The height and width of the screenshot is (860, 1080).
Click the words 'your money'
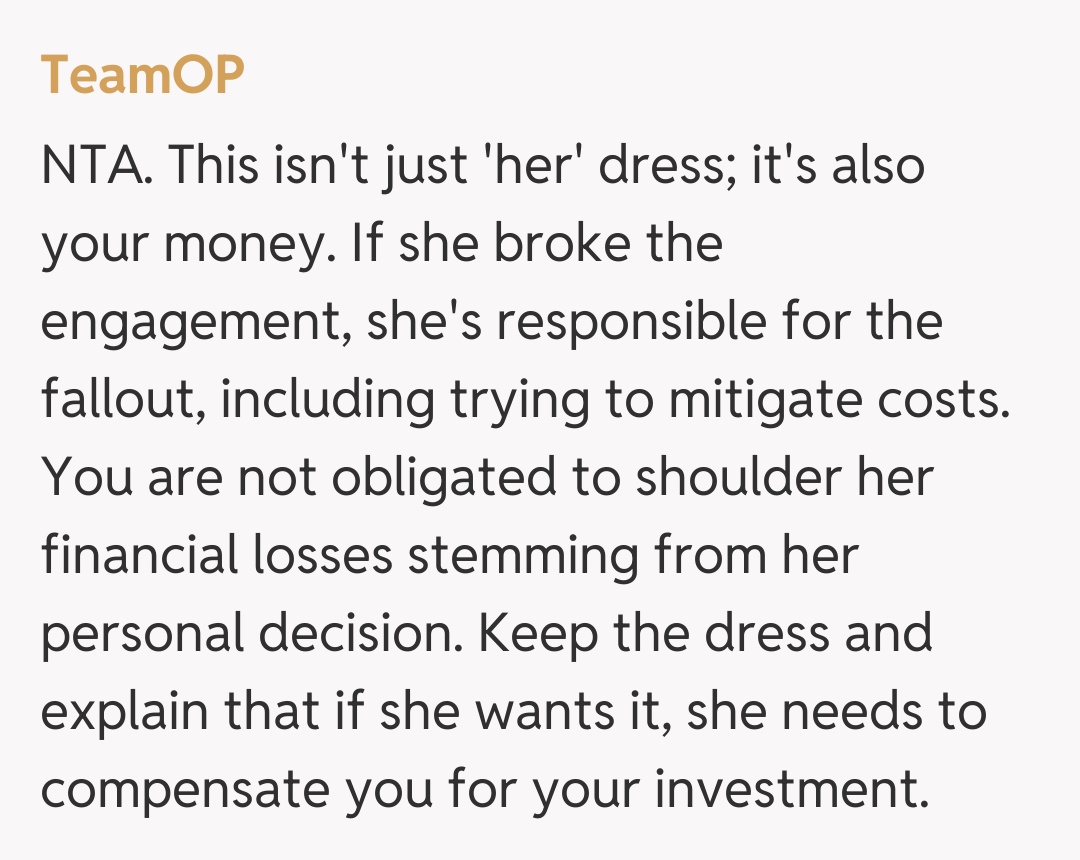184,244
